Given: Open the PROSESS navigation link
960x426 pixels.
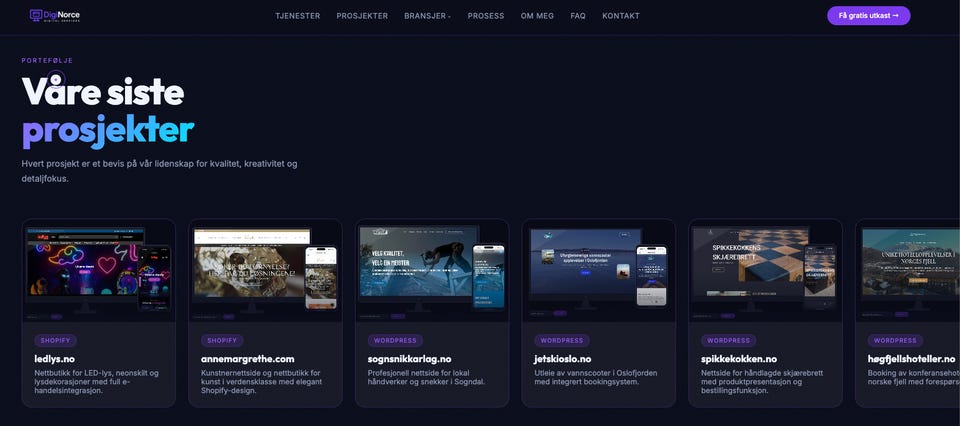Looking at the screenshot, I should coord(486,16).
